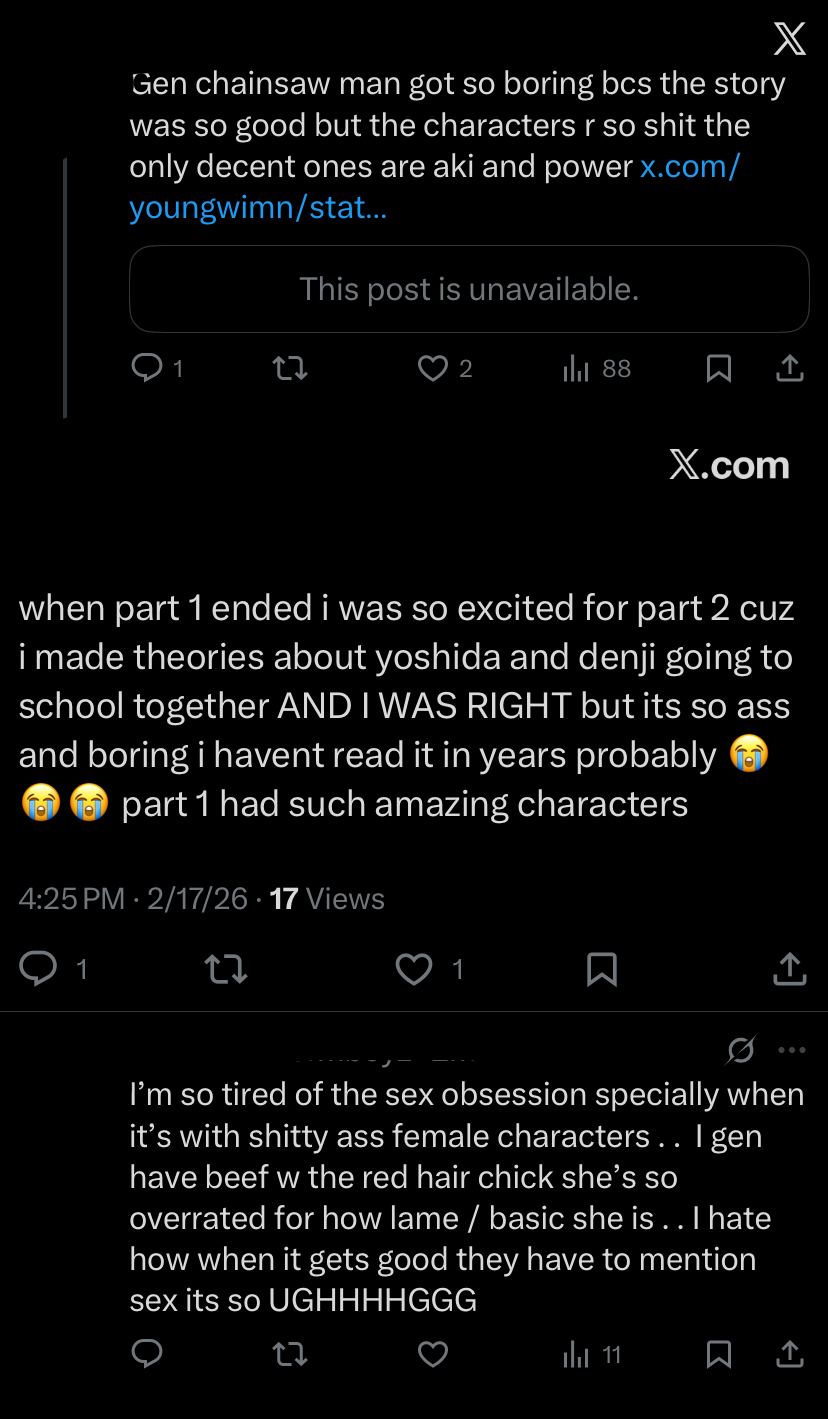This screenshot has height=1419, width=828.
Task: Tap the 'This post is unavailable' box
Action: click(x=469, y=289)
